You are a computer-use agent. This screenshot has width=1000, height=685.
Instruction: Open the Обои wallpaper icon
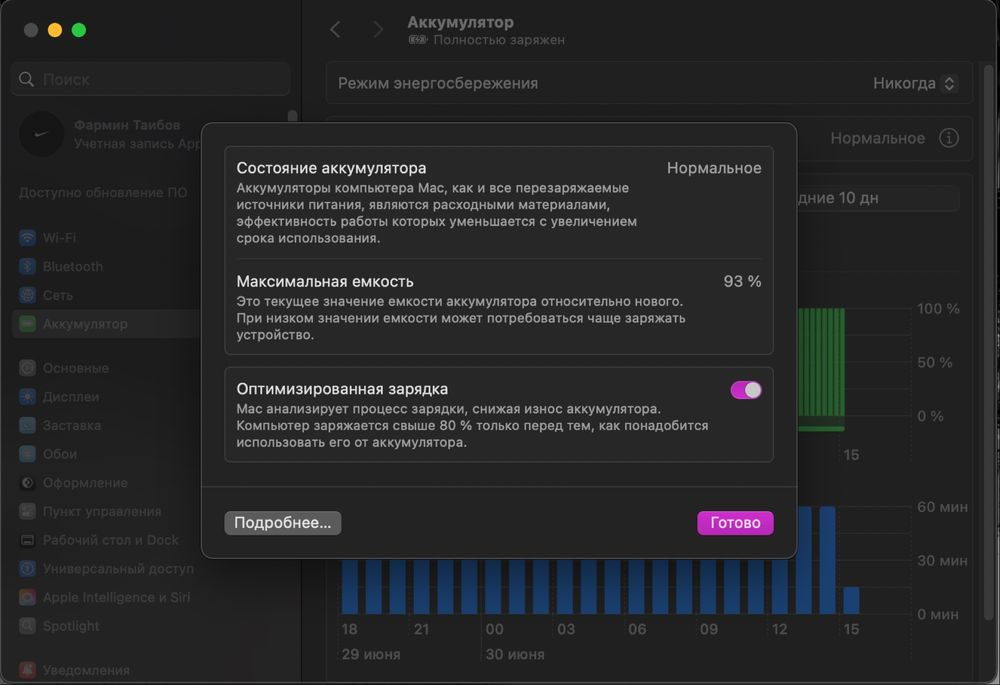pyautogui.click(x=27, y=454)
